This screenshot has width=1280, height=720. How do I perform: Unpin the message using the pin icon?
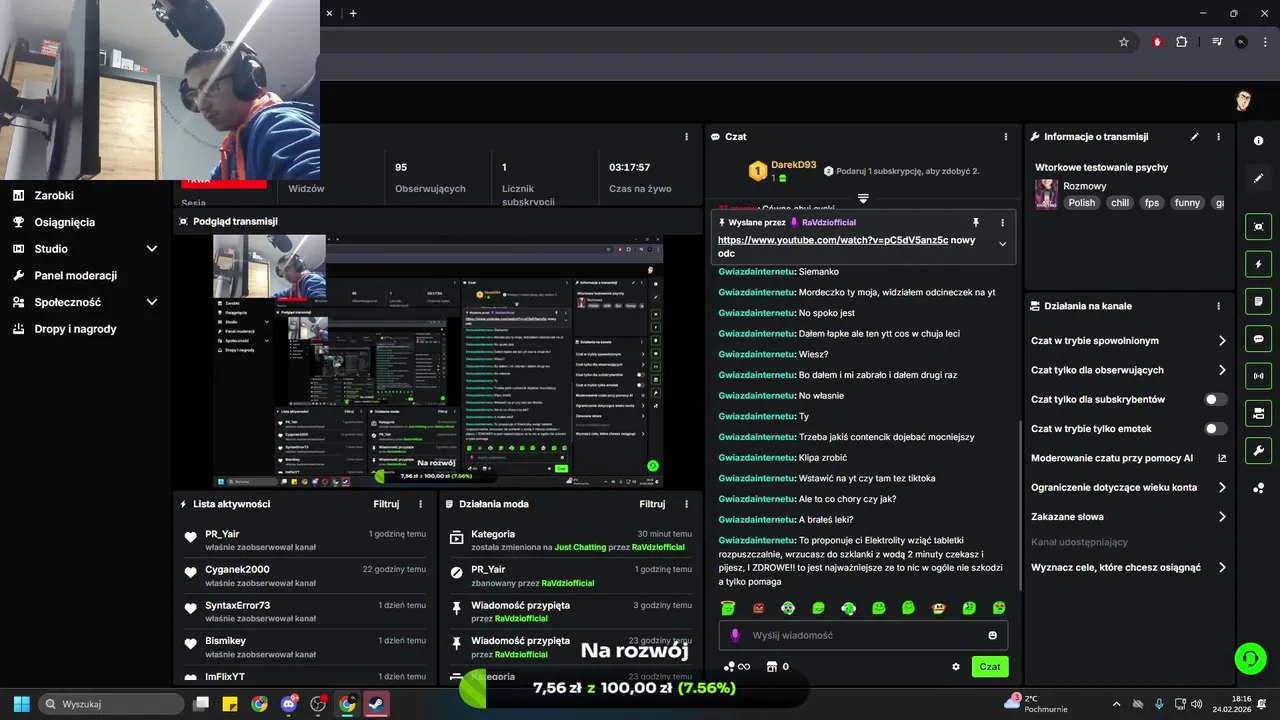tap(976, 222)
